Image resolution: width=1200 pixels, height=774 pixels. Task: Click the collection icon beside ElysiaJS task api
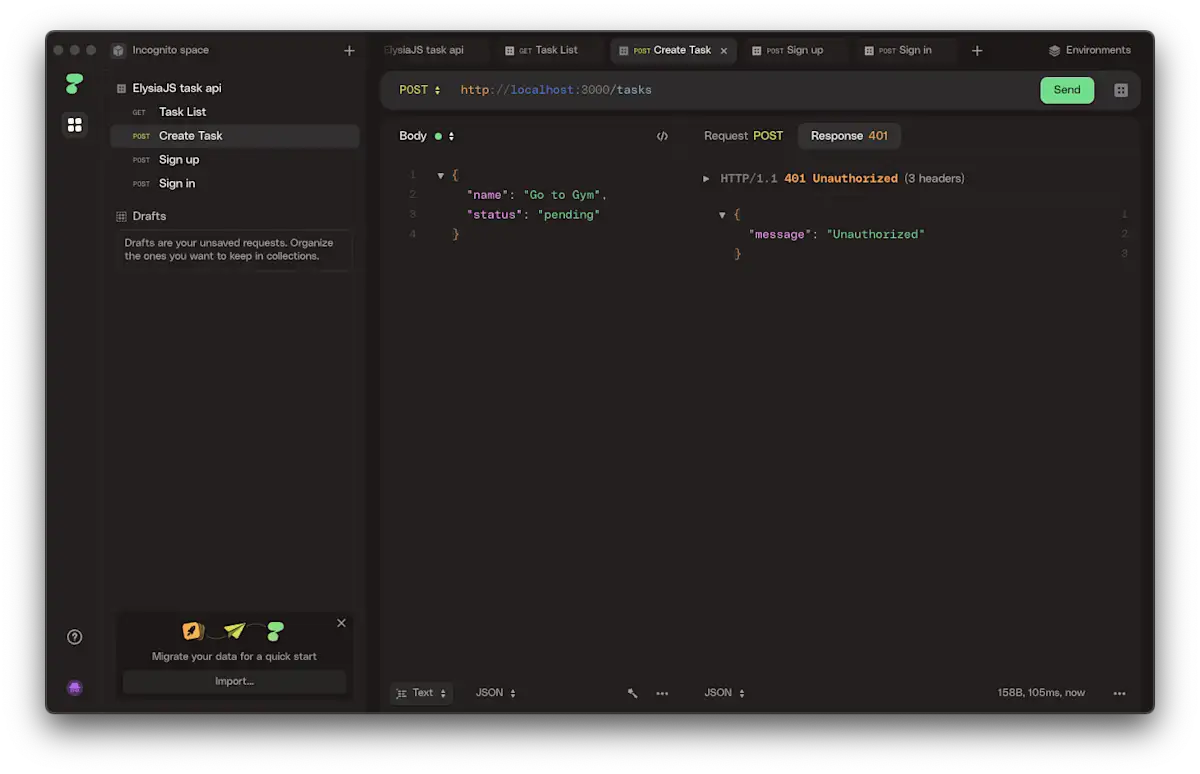point(122,88)
